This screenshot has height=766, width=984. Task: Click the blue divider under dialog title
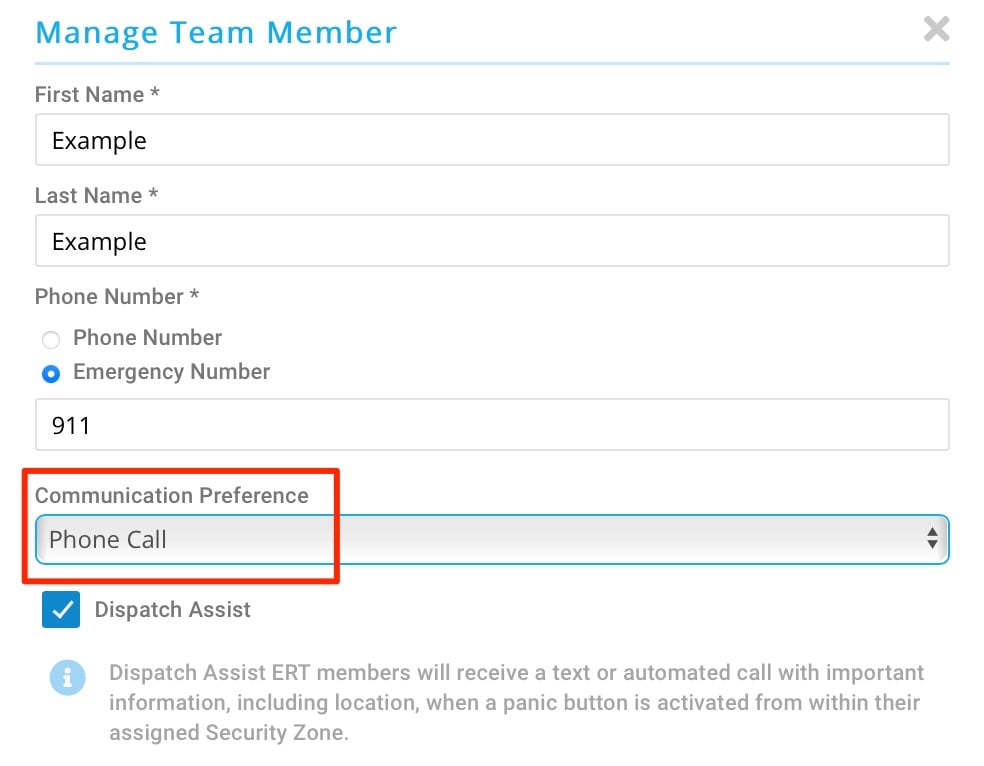point(491,63)
